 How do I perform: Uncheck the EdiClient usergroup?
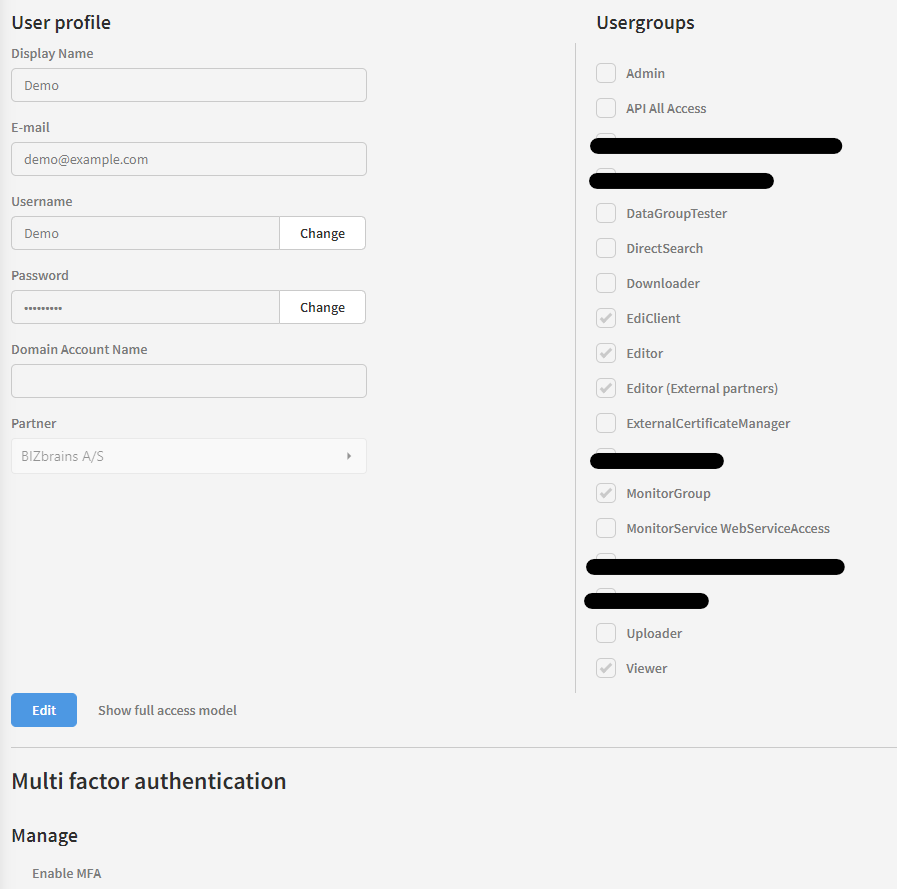pyautogui.click(x=606, y=318)
